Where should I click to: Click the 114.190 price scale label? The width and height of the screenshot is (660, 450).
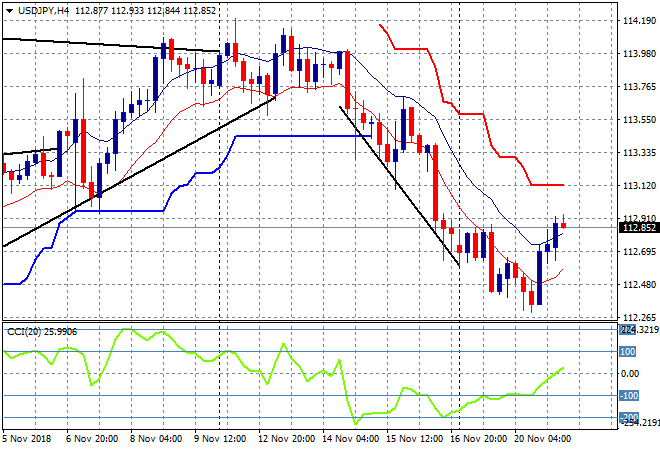point(639,21)
